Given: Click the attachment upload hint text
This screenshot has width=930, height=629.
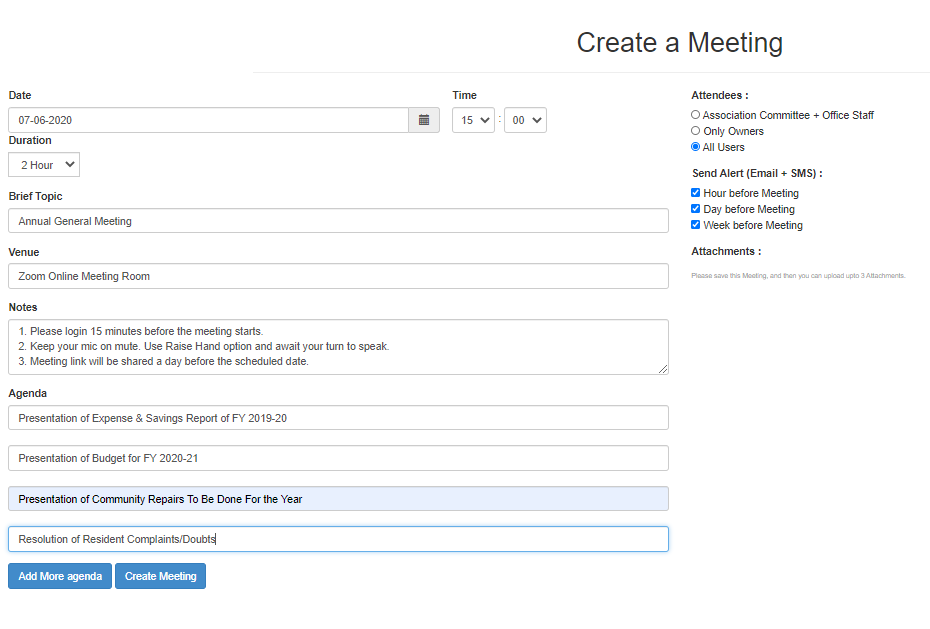Looking at the screenshot, I should [798, 276].
